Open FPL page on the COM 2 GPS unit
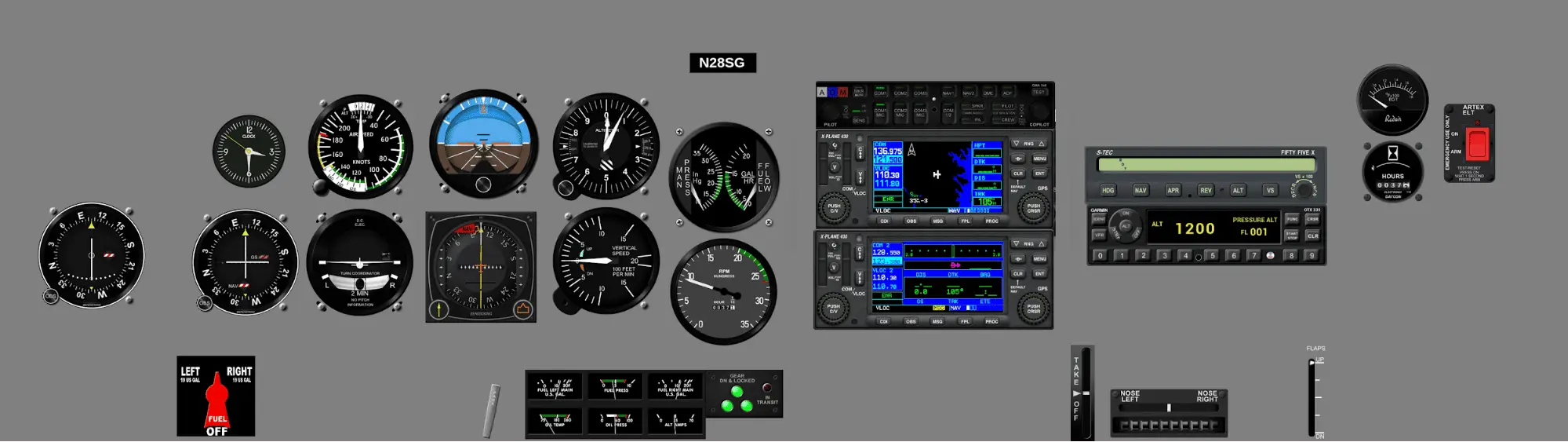 tap(966, 321)
